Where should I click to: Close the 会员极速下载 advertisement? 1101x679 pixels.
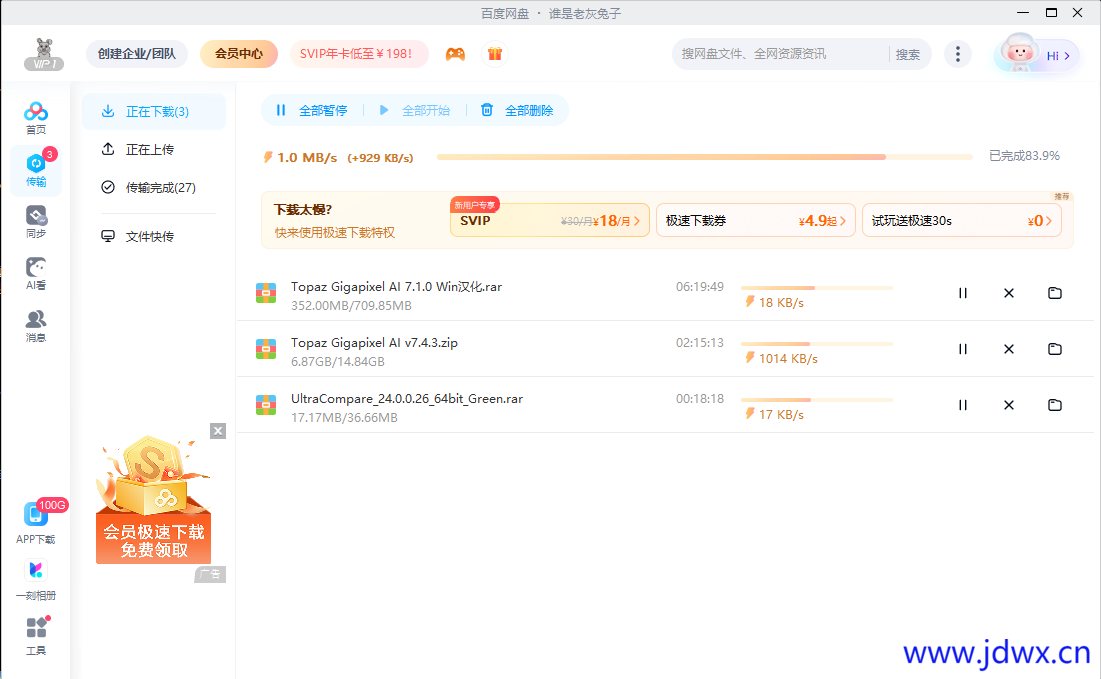pyautogui.click(x=218, y=431)
